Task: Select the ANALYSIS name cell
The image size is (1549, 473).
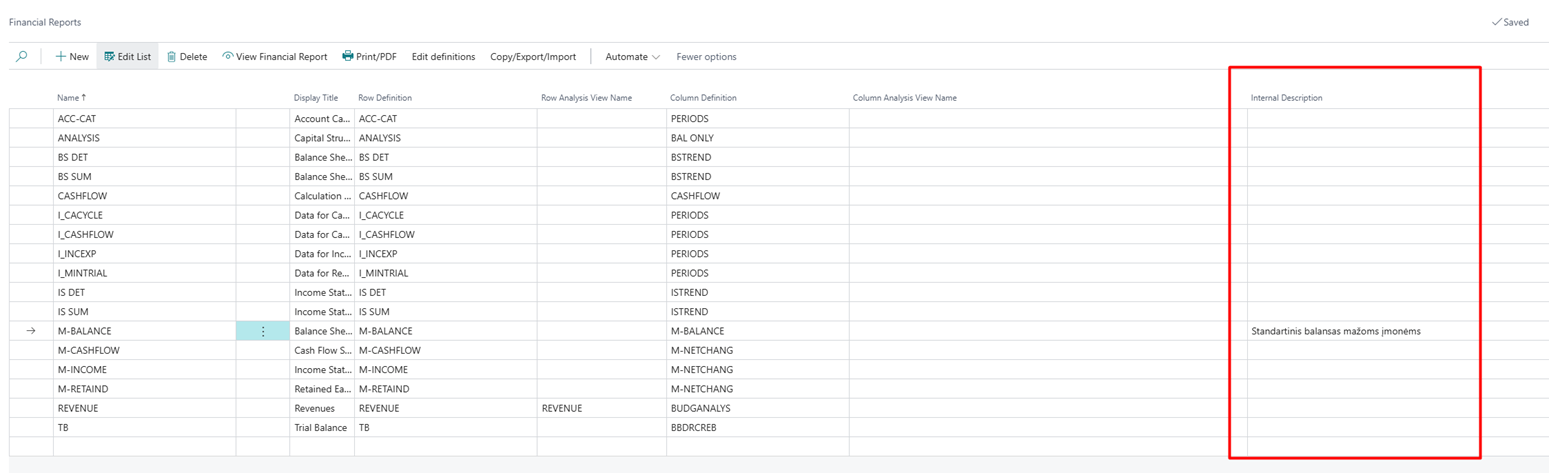Action: [x=145, y=138]
